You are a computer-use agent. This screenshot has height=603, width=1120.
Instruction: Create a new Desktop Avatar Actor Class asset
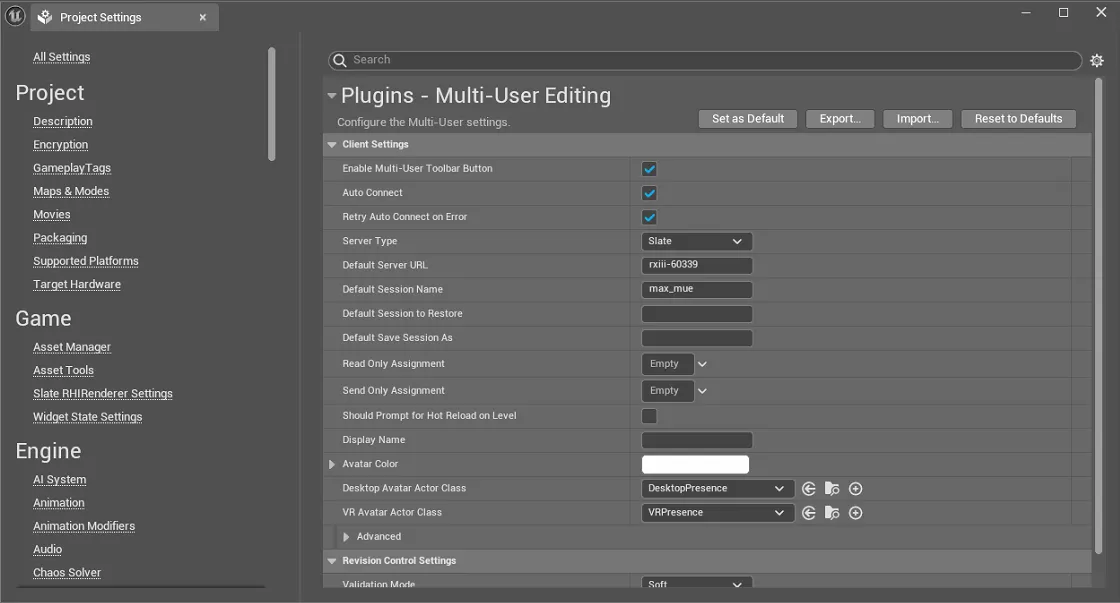point(855,488)
